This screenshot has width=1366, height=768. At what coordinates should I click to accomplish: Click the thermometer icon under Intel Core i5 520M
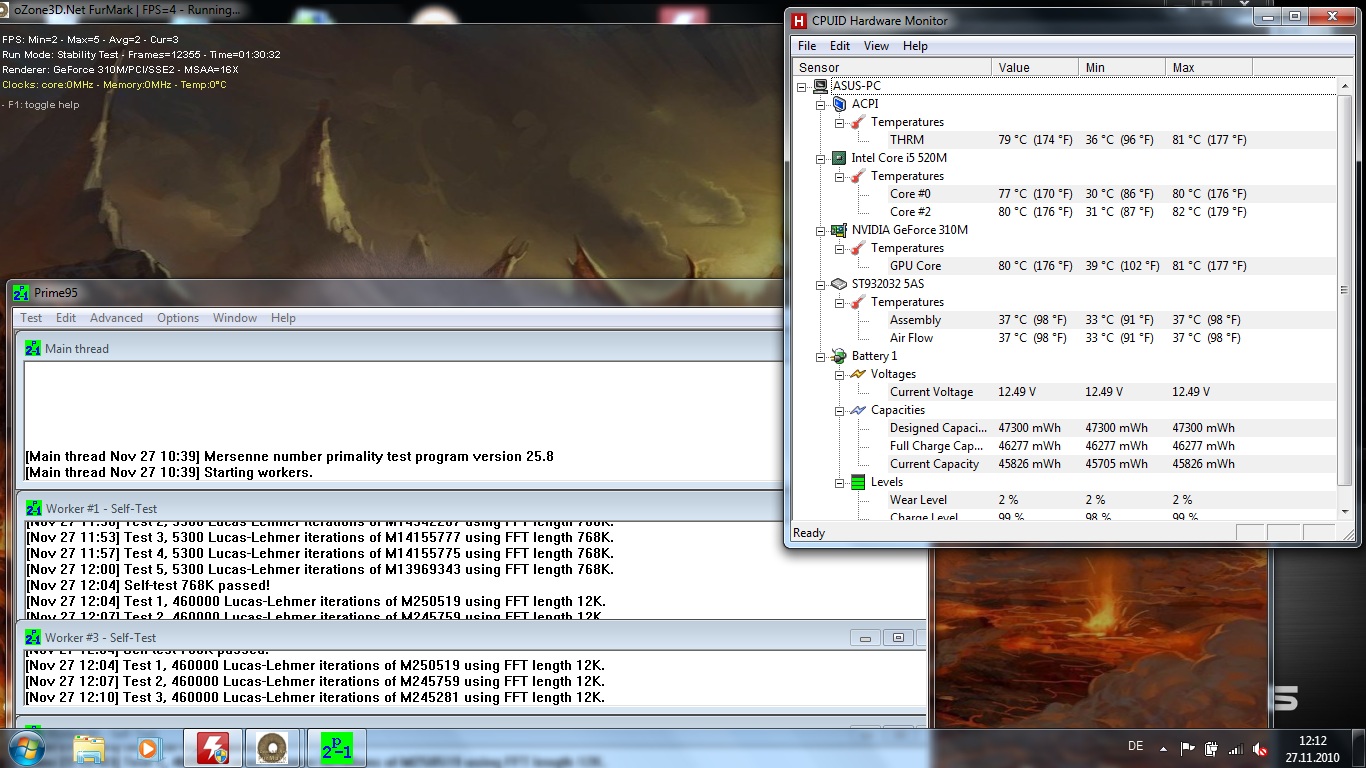[858, 176]
